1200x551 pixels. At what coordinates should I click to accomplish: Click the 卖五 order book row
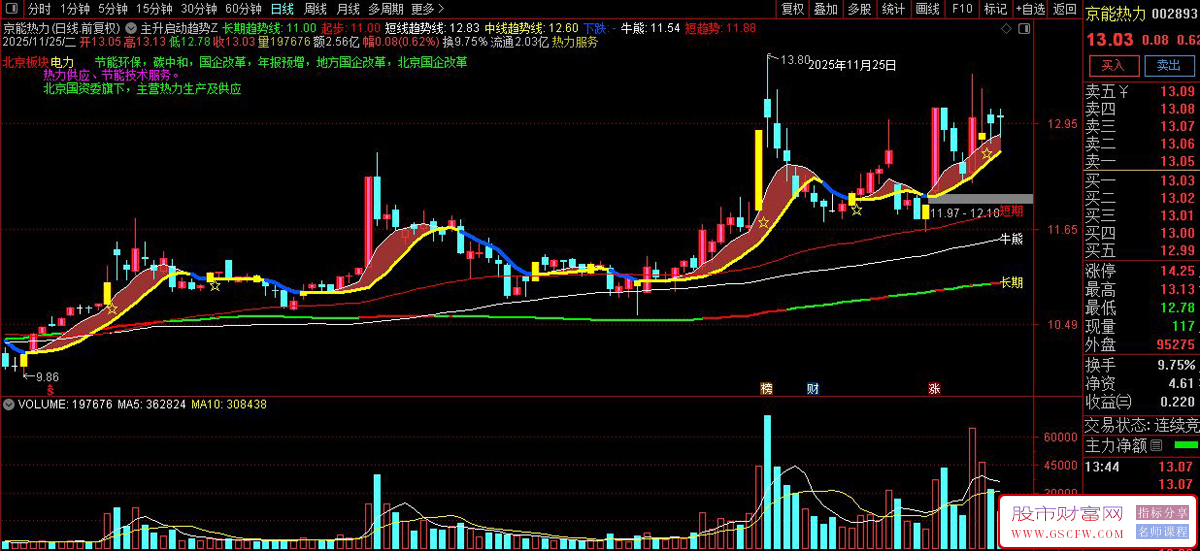click(1142, 91)
